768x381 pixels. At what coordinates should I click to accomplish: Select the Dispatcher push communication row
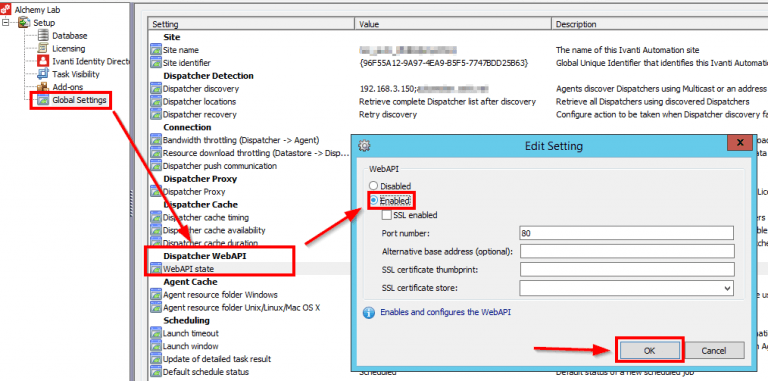click(x=219, y=166)
